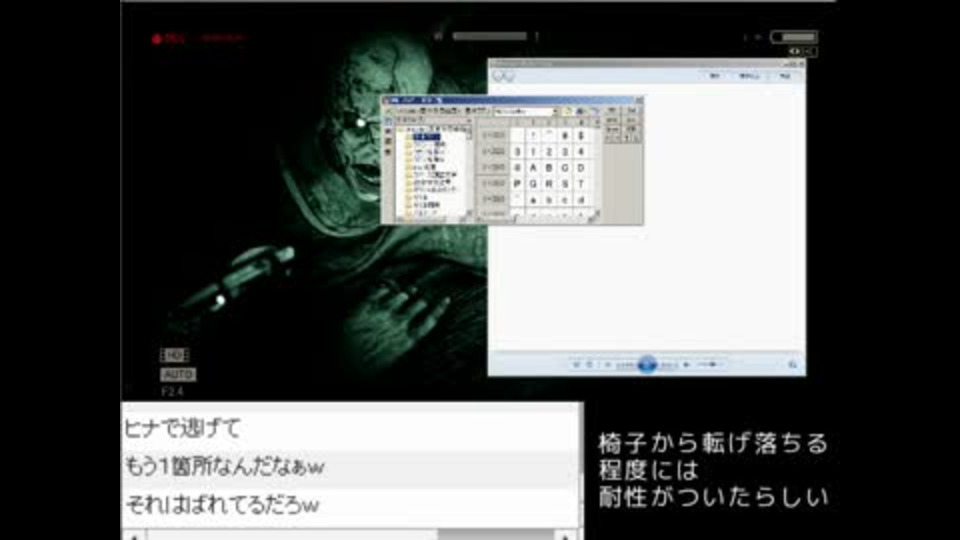960x540 pixels.
Task: Select character T in IME Pad grid
Action: coord(580,184)
